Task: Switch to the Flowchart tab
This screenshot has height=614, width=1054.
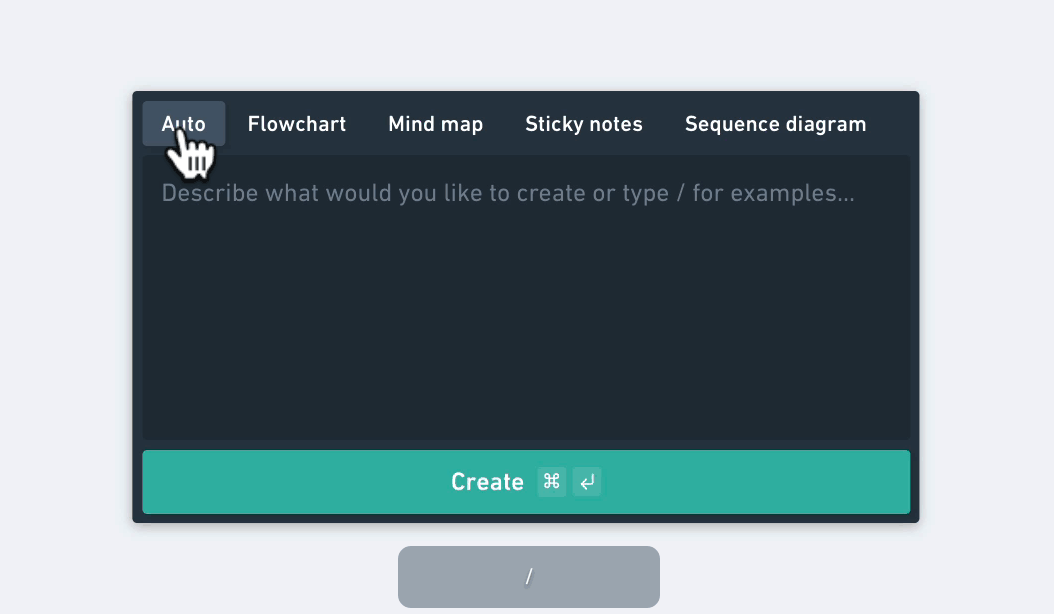Action: pyautogui.click(x=297, y=124)
